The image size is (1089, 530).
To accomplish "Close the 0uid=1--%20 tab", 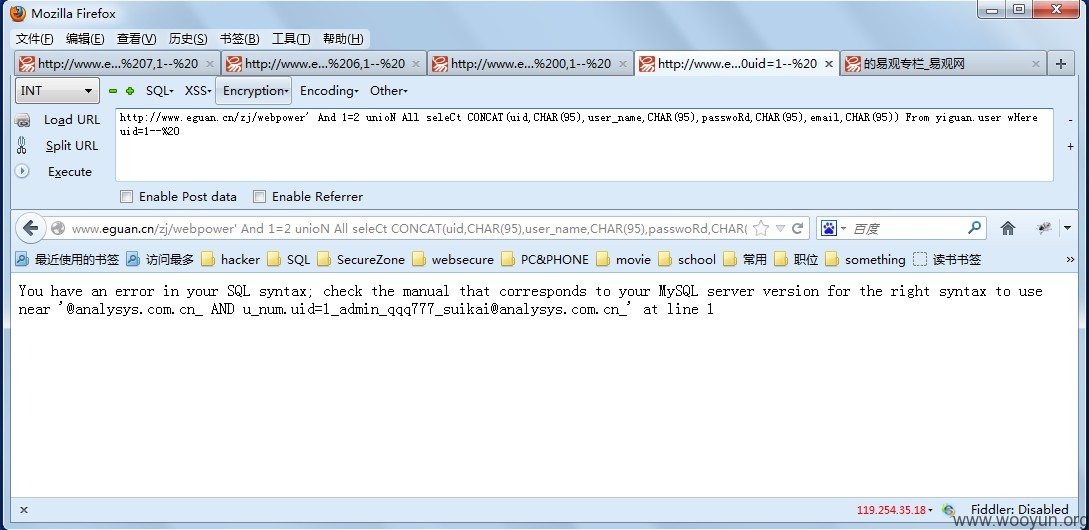I will (829, 64).
